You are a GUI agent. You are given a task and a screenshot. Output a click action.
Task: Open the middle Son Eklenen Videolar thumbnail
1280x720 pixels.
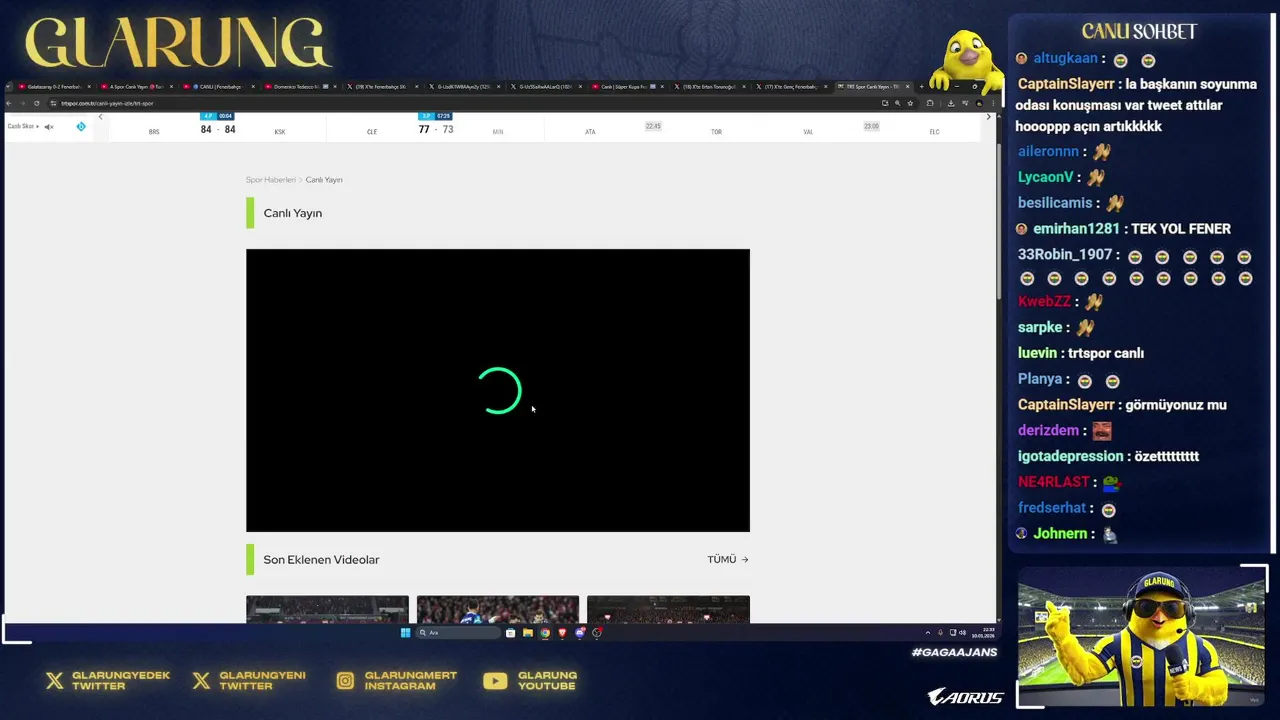click(497, 609)
